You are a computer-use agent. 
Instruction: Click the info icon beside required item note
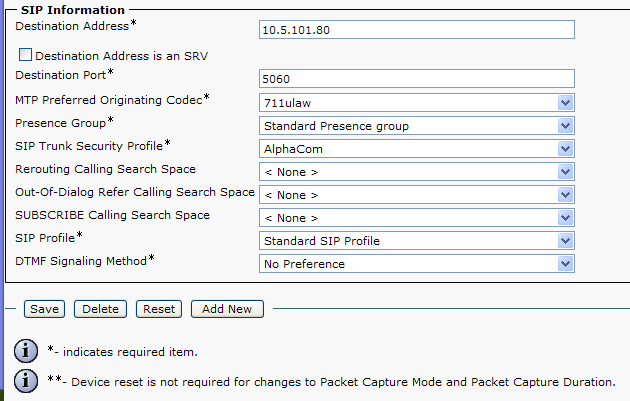pyautogui.click(x=24, y=350)
